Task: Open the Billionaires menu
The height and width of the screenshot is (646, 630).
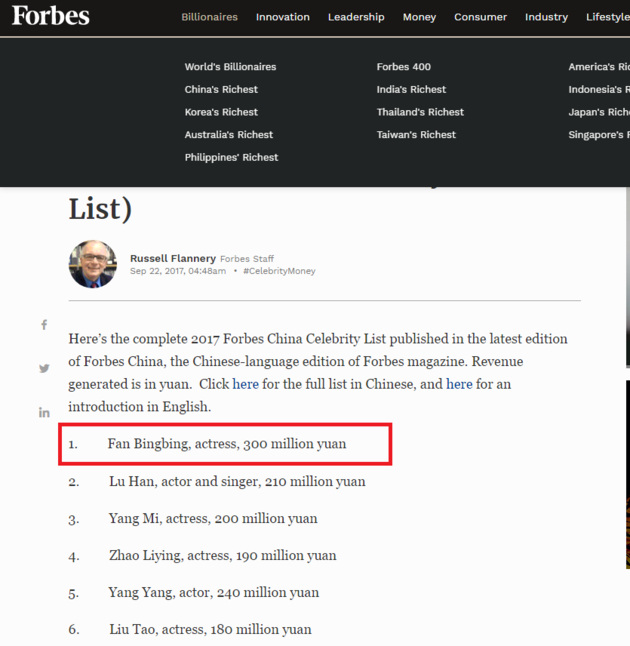Action: (209, 17)
